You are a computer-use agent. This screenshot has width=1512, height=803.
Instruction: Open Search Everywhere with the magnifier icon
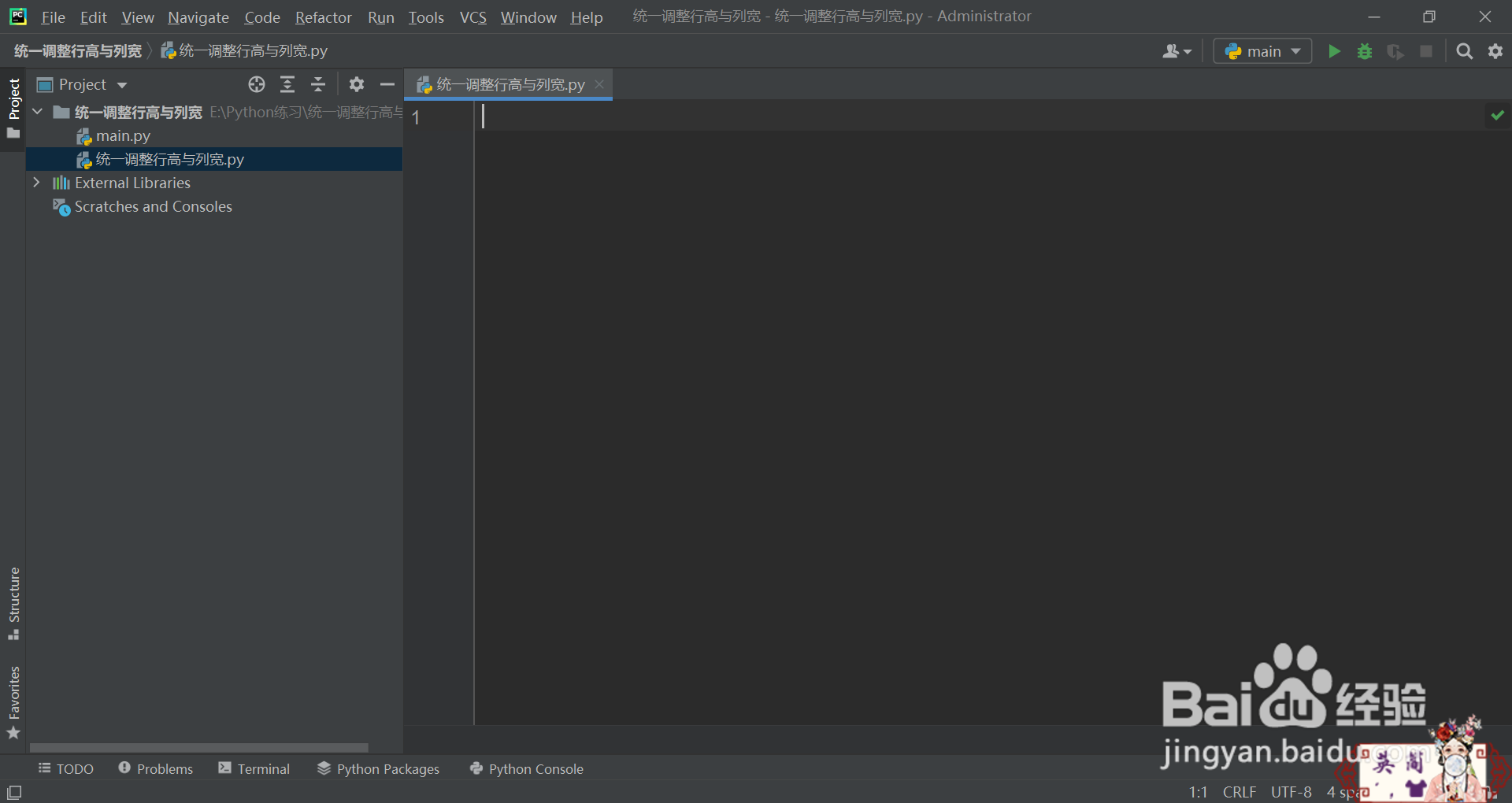point(1465,51)
